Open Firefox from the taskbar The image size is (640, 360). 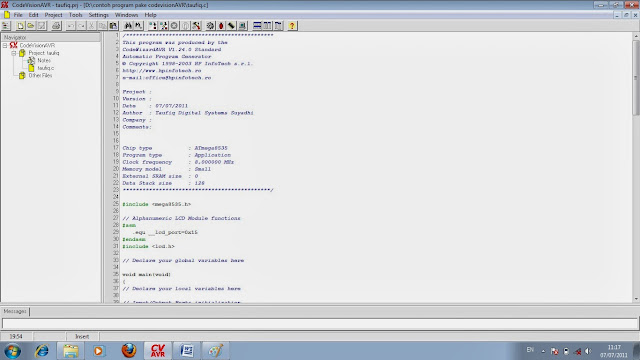click(x=129, y=351)
